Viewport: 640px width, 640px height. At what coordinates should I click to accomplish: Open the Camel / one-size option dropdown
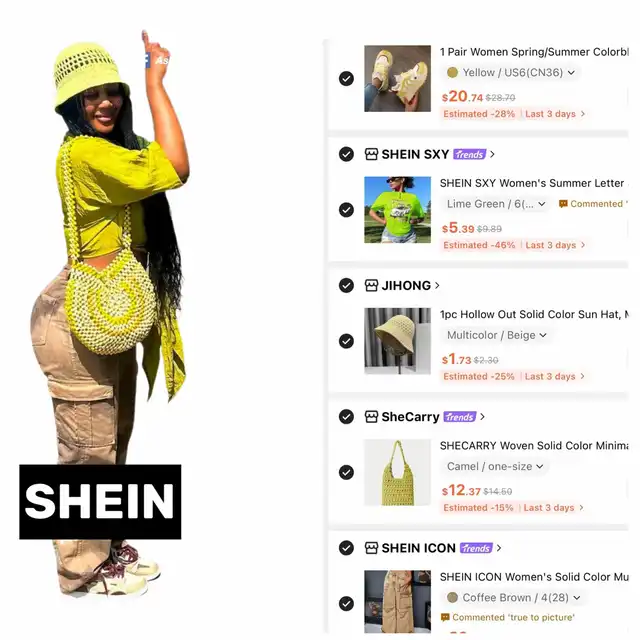(x=495, y=467)
